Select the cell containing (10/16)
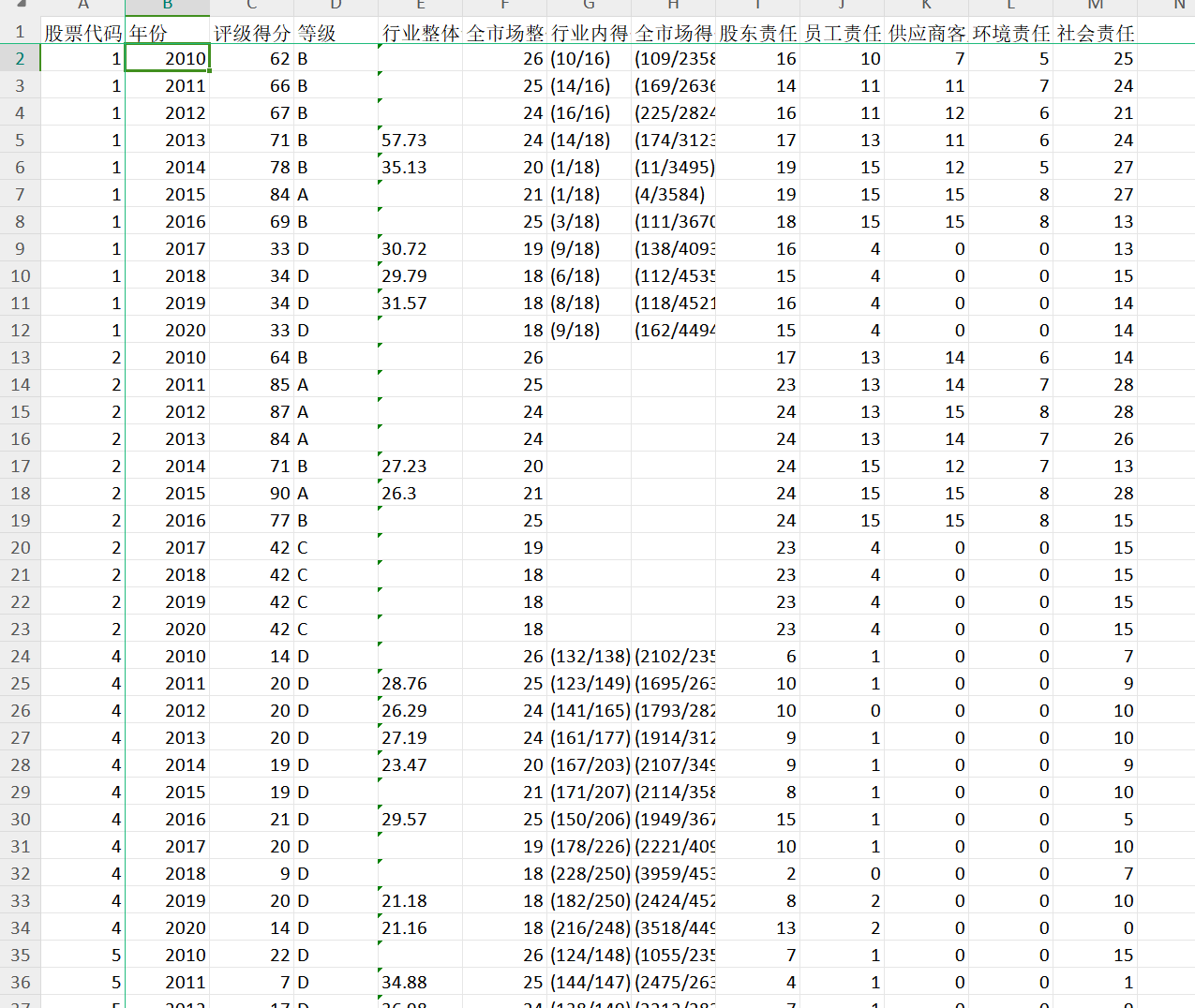The width and height of the screenshot is (1195, 1008). (589, 58)
